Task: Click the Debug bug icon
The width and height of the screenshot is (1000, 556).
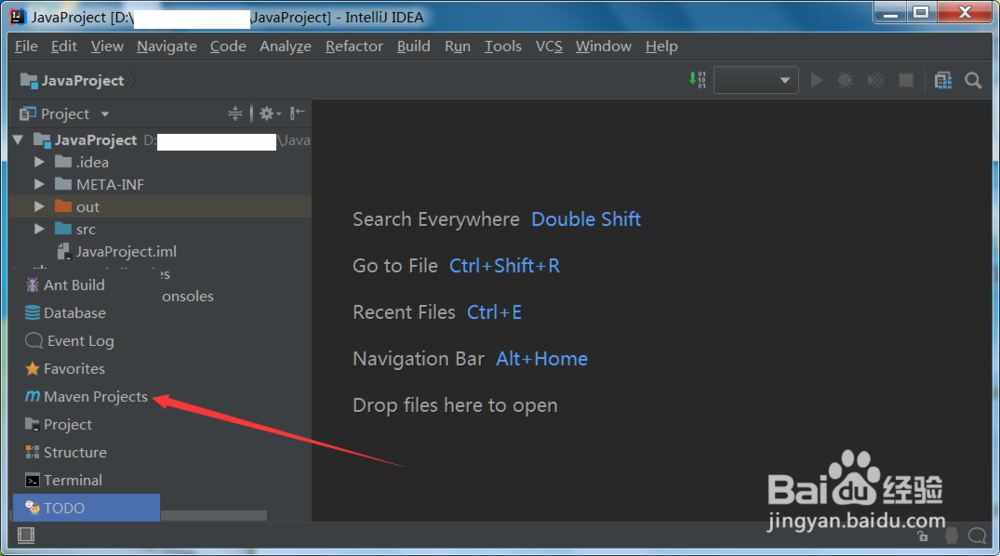Action: pyautogui.click(x=846, y=80)
